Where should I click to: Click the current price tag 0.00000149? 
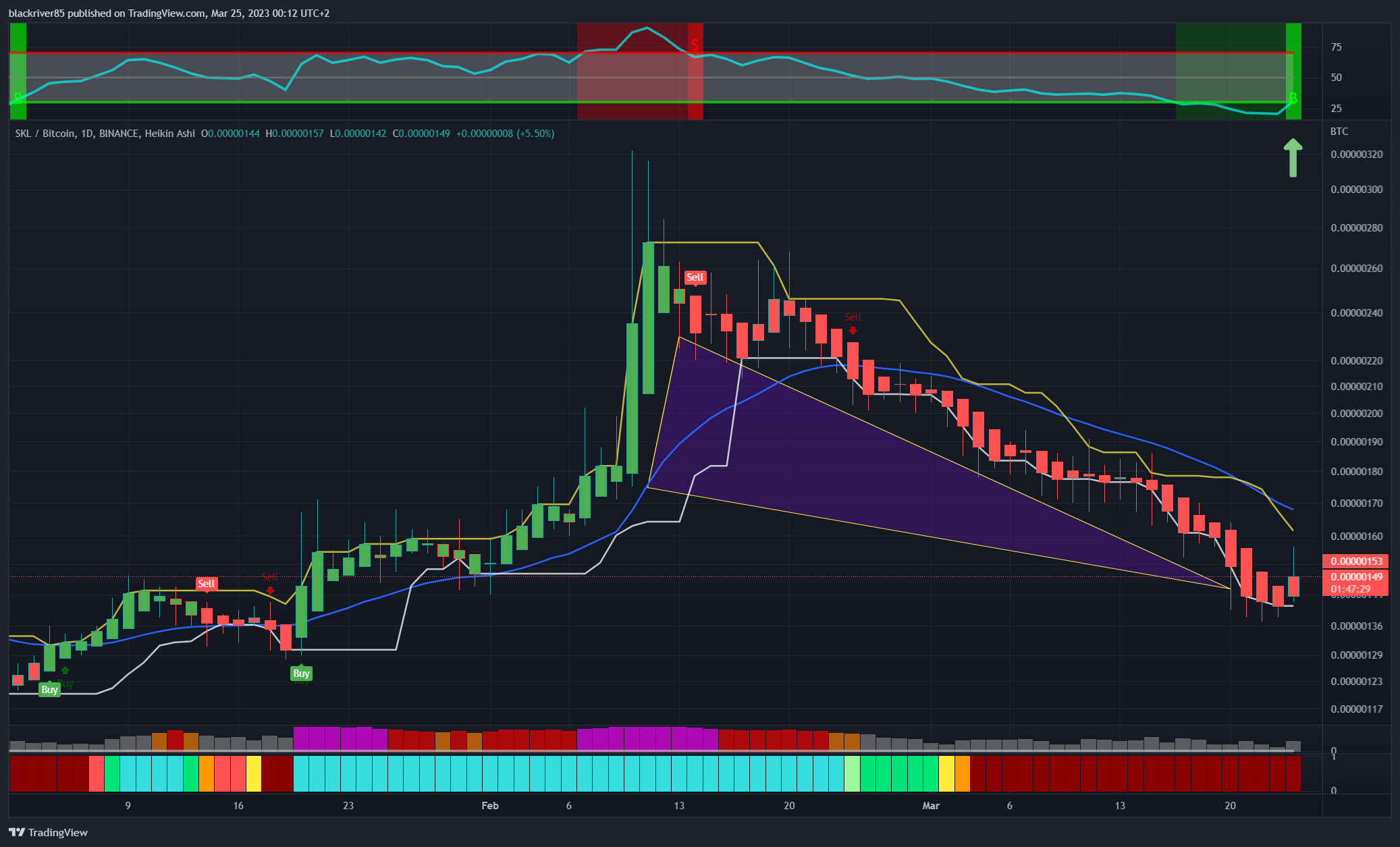[x=1355, y=577]
